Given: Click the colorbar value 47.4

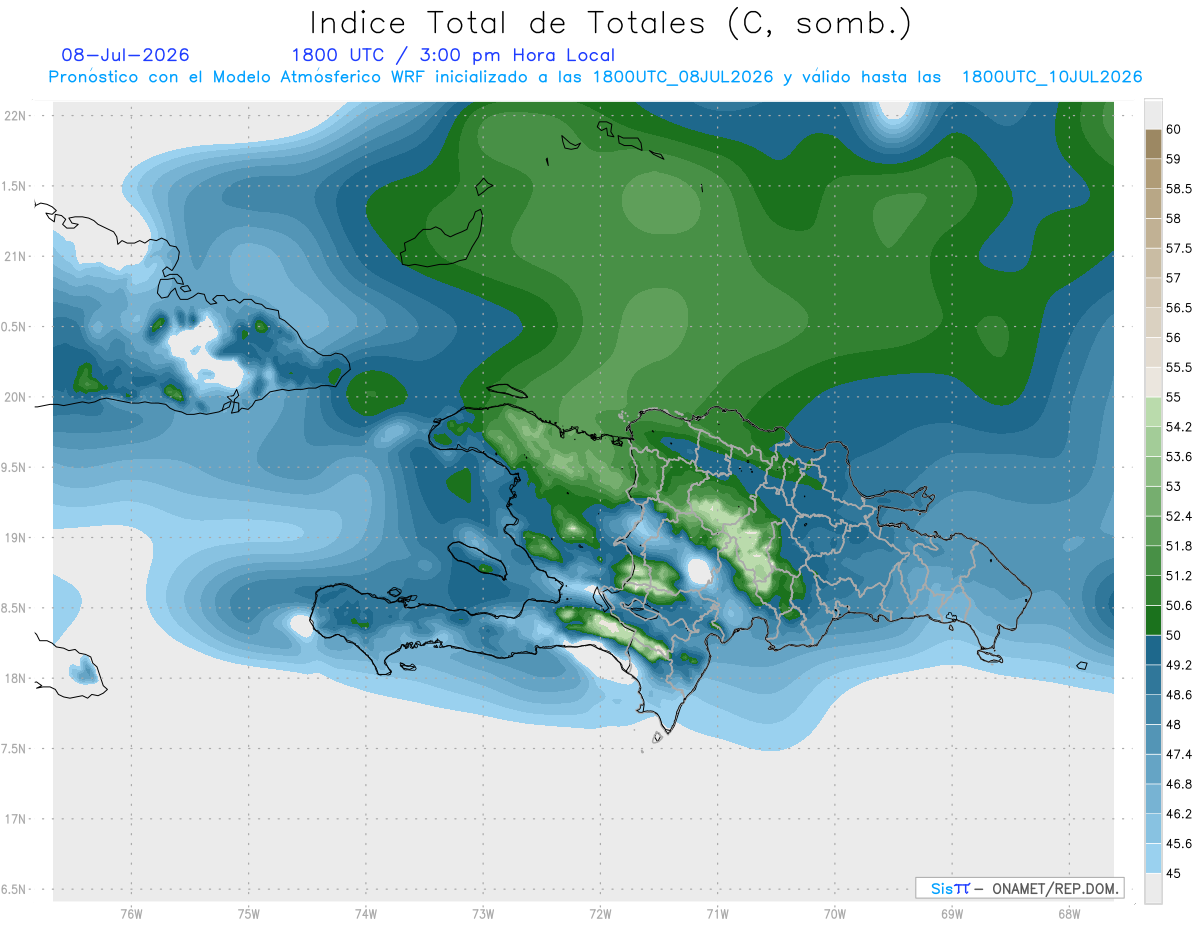Looking at the screenshot, I should pos(1178,755).
